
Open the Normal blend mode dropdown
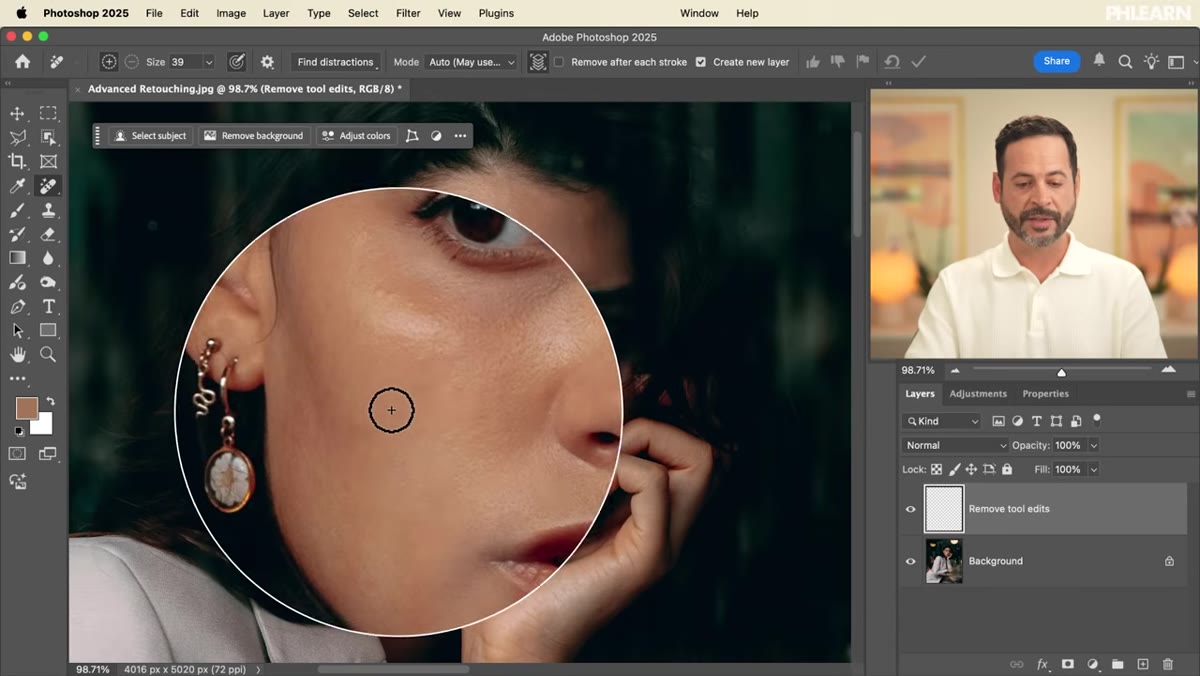(956, 445)
